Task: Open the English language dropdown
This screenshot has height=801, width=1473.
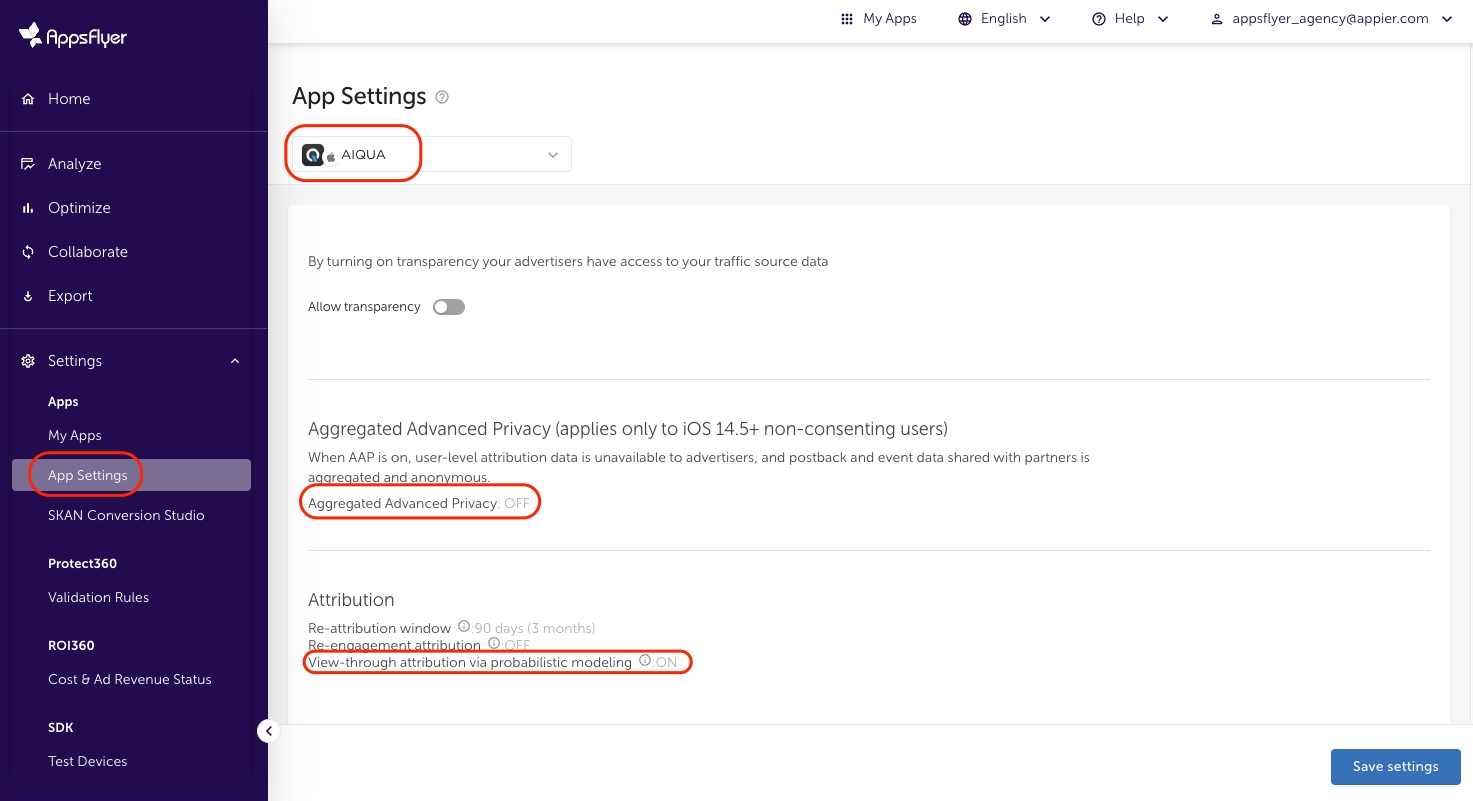Action: point(1004,19)
